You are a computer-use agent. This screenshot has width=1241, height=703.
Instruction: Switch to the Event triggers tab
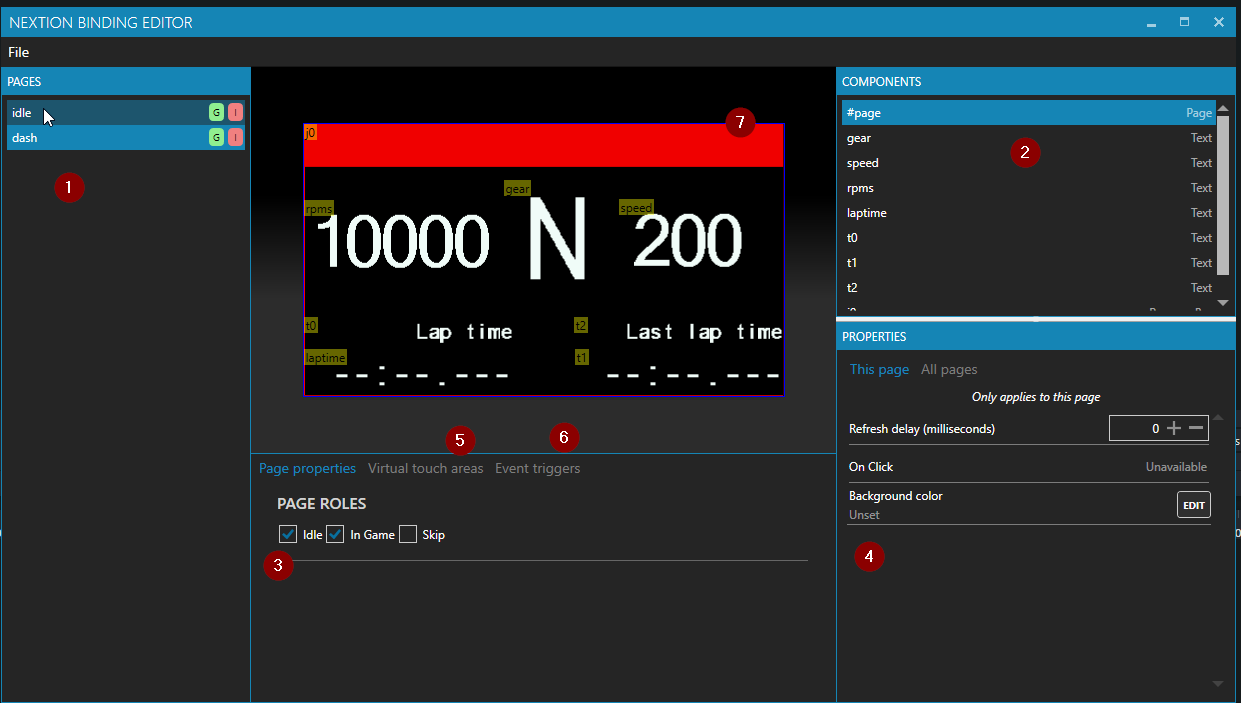click(x=537, y=468)
